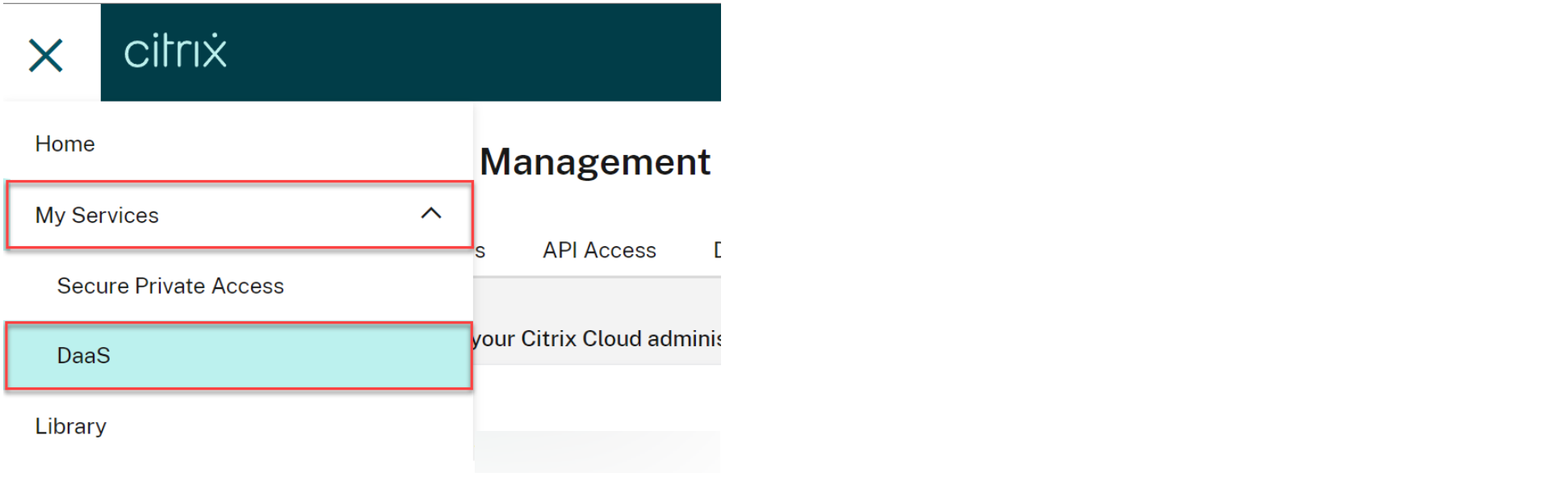Select Secure Private Access under My Services
This screenshot has width=1568, height=481.
[x=170, y=286]
